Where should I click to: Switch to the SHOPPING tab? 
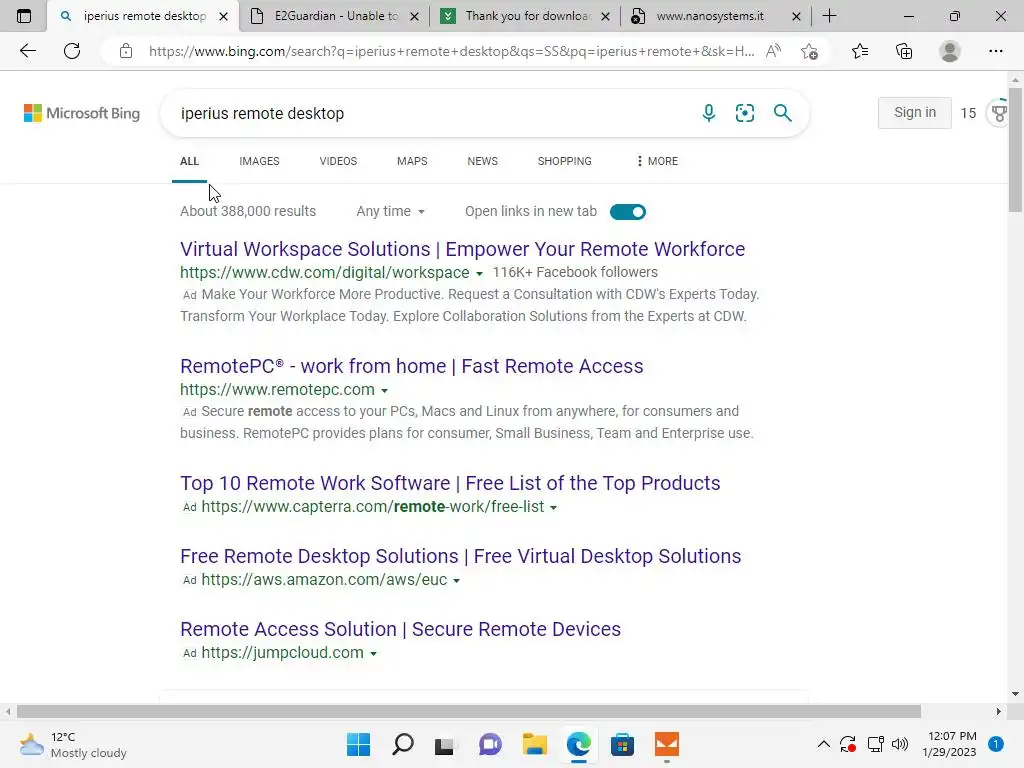point(565,161)
